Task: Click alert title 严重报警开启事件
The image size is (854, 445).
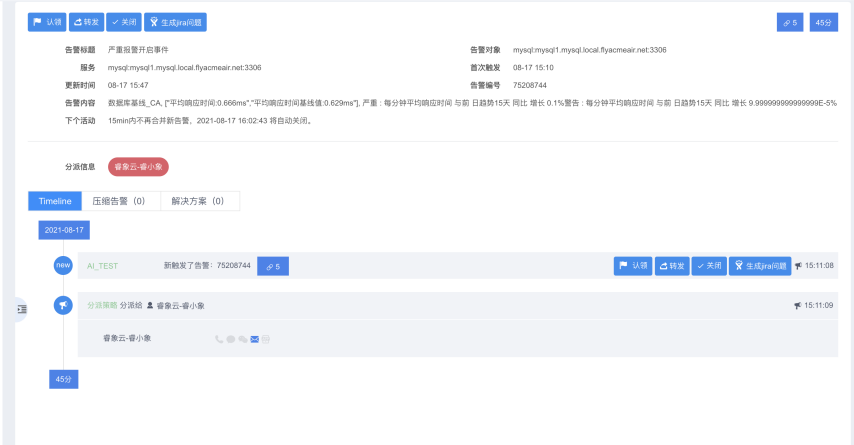Action: [x=138, y=50]
